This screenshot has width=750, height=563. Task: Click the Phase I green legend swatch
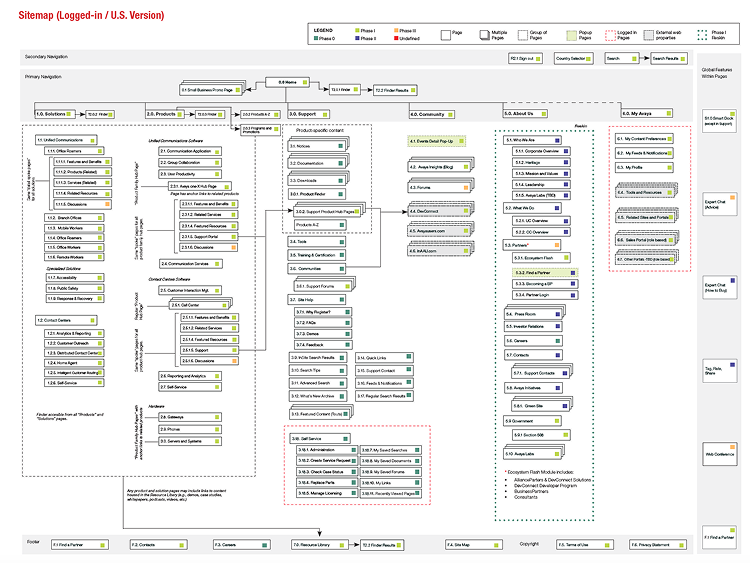tap(357, 30)
